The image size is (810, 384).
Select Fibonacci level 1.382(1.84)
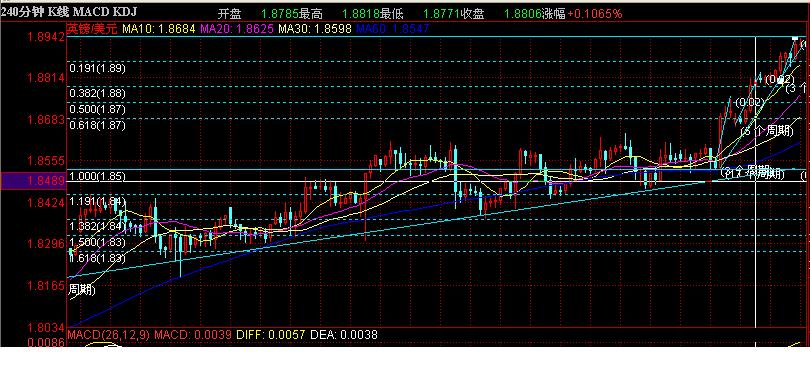[97, 226]
